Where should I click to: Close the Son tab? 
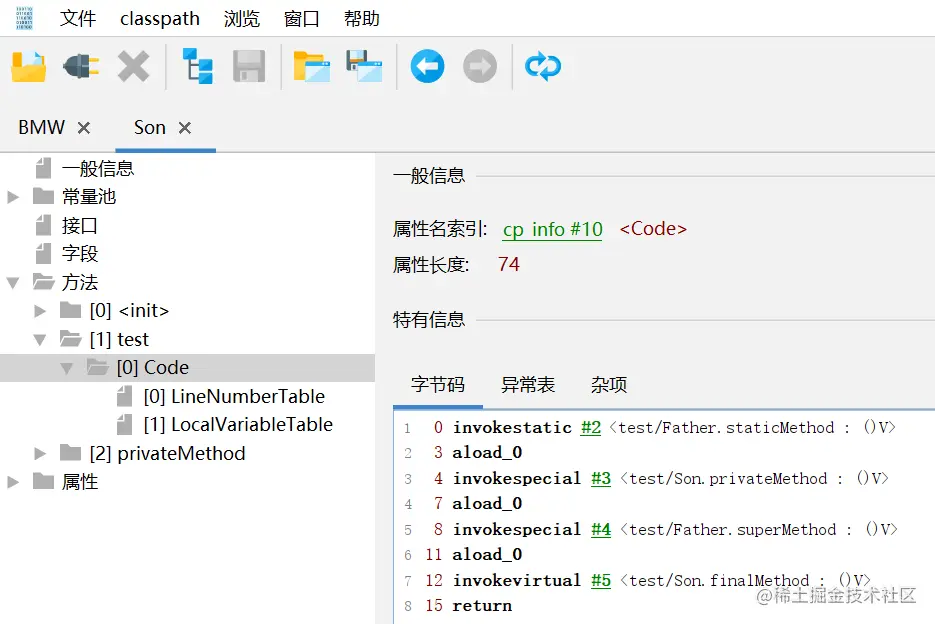click(185, 128)
